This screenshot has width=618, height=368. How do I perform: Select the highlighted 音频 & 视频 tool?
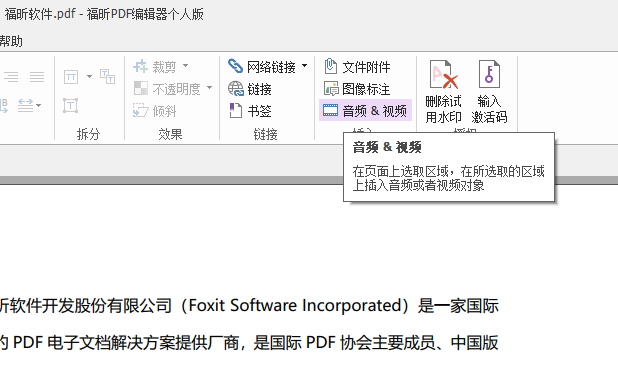click(365, 110)
